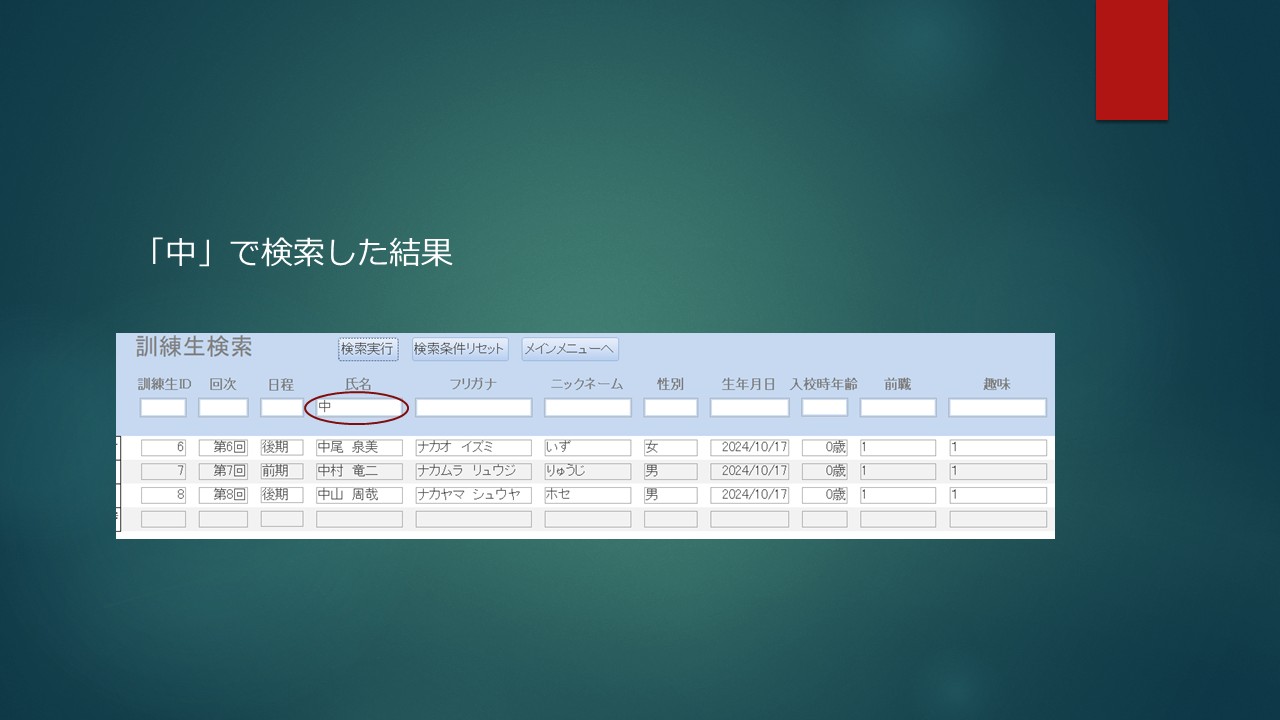The height and width of the screenshot is (720, 1280).
Task: Click the 前職 cell in 中尾 泉美's row
Action: pos(898,448)
